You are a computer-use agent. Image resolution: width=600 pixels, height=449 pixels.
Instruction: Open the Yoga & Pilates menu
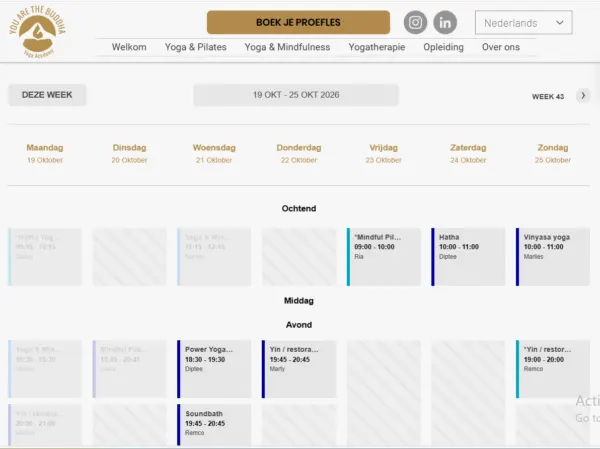[196, 47]
